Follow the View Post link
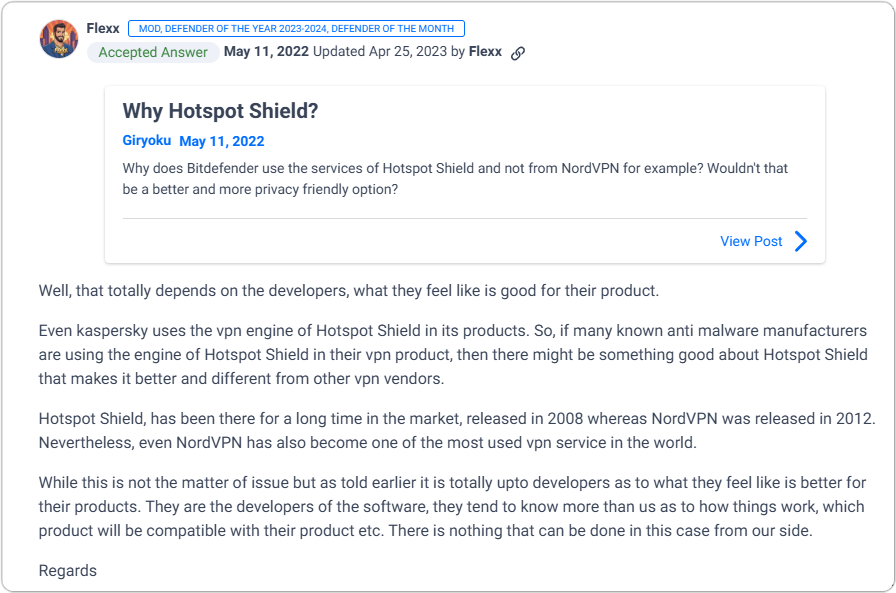Image resolution: width=896 pixels, height=593 pixels. coord(751,241)
